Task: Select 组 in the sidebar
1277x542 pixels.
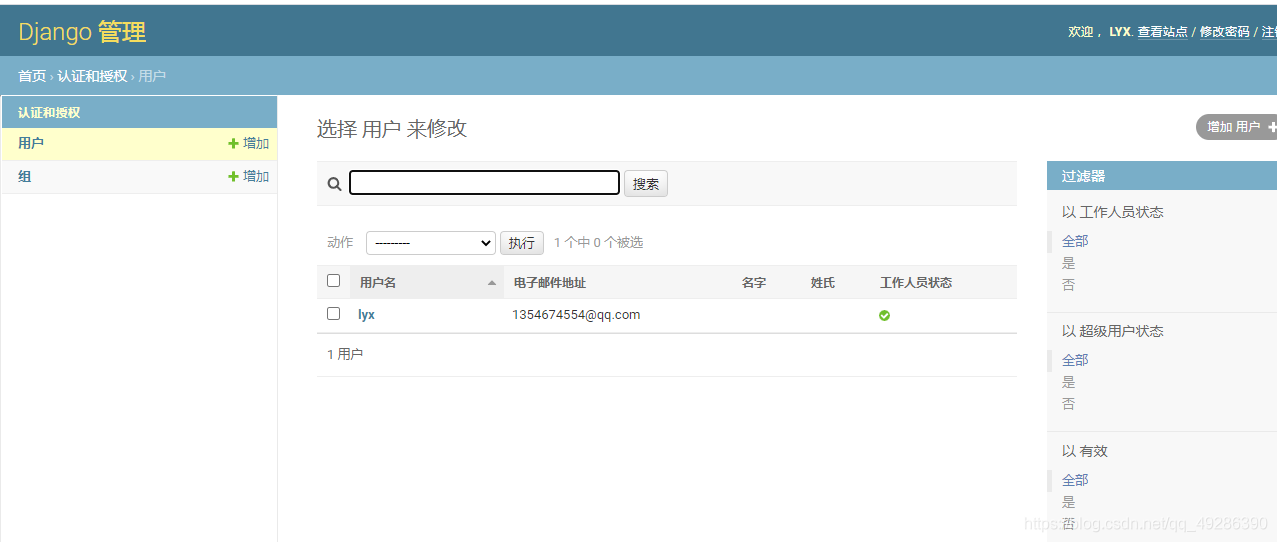Action: click(24, 176)
